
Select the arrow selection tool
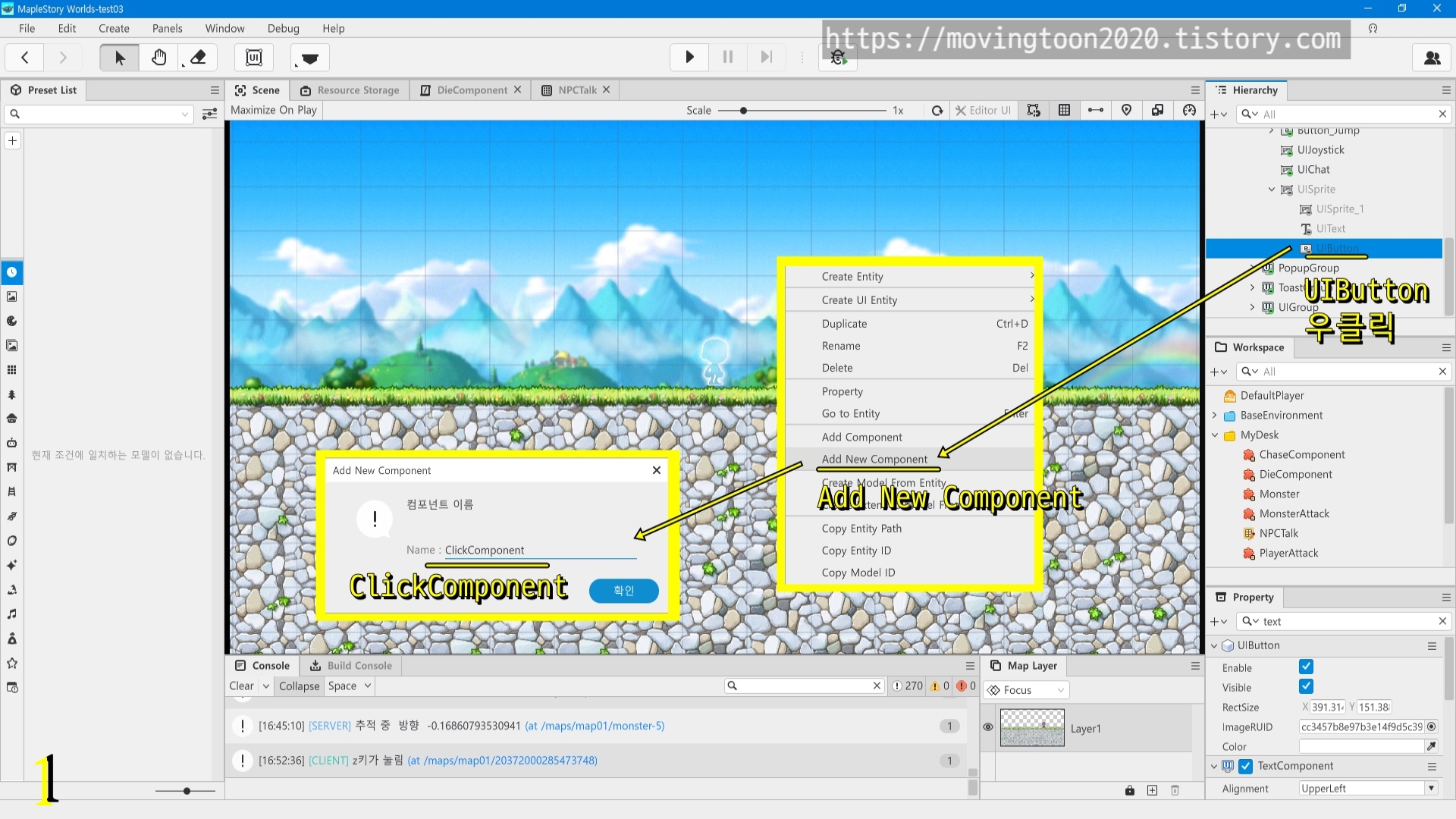click(x=120, y=58)
